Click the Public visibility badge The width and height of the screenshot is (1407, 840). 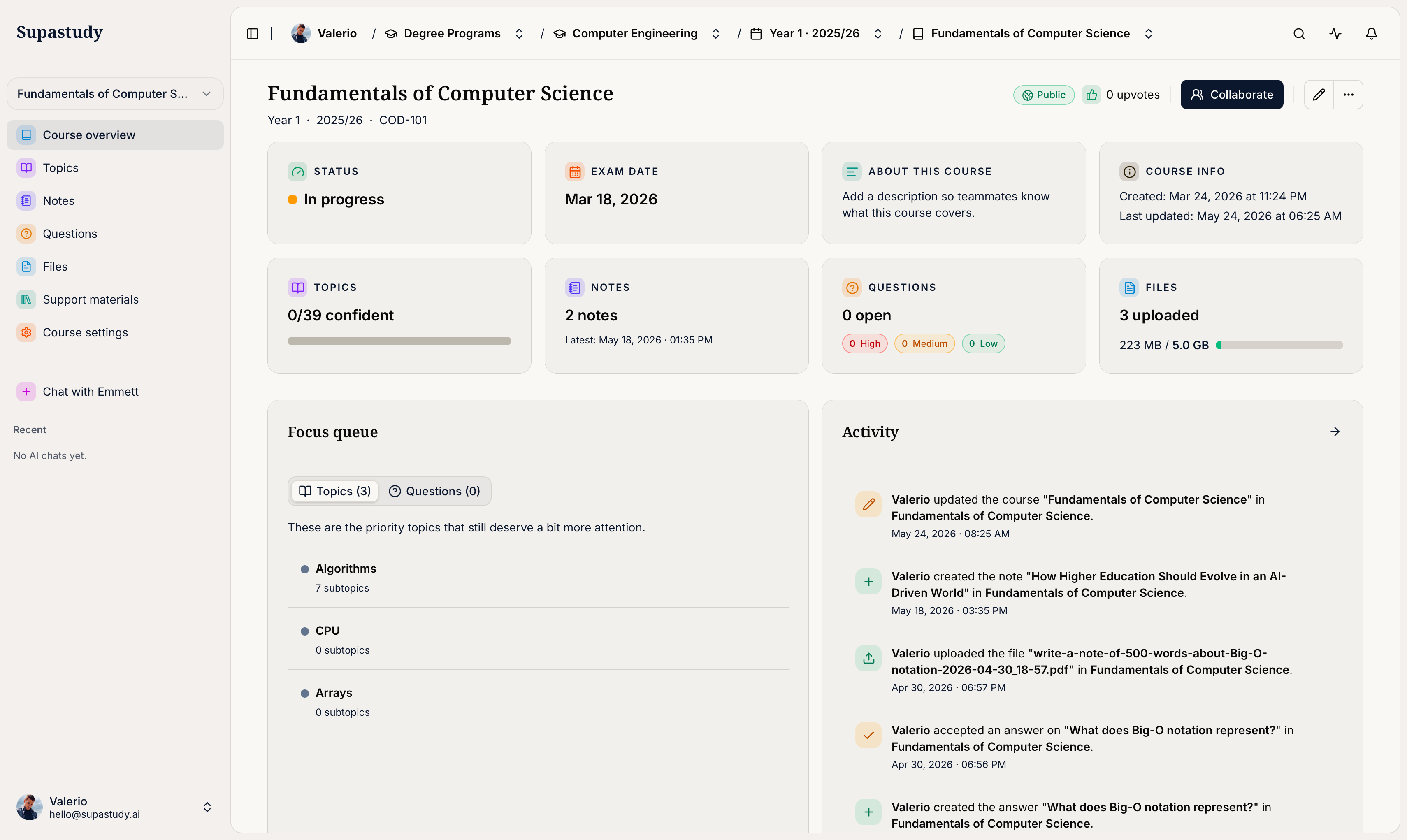click(x=1044, y=95)
